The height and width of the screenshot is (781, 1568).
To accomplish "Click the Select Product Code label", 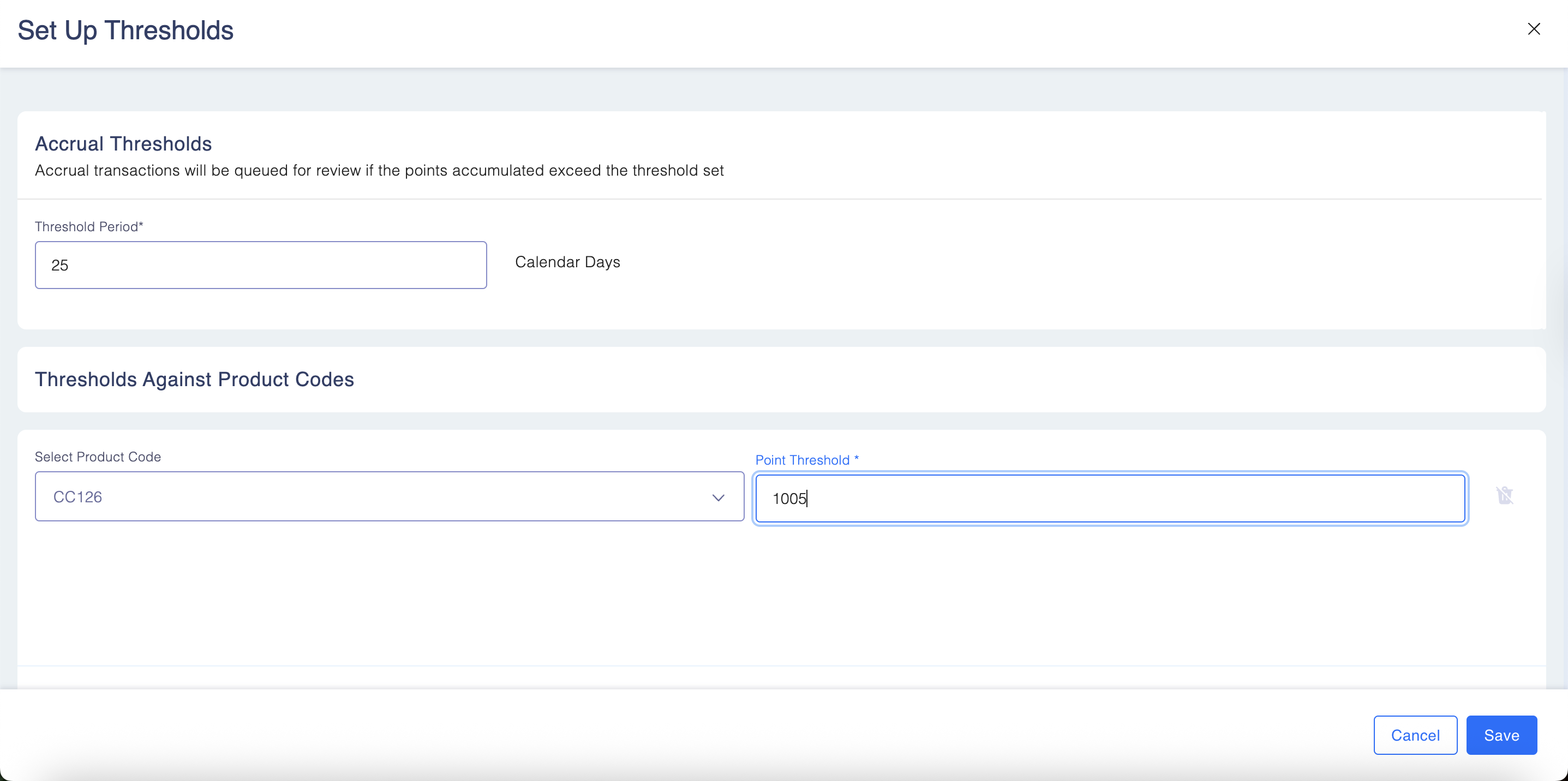I will click(x=98, y=457).
